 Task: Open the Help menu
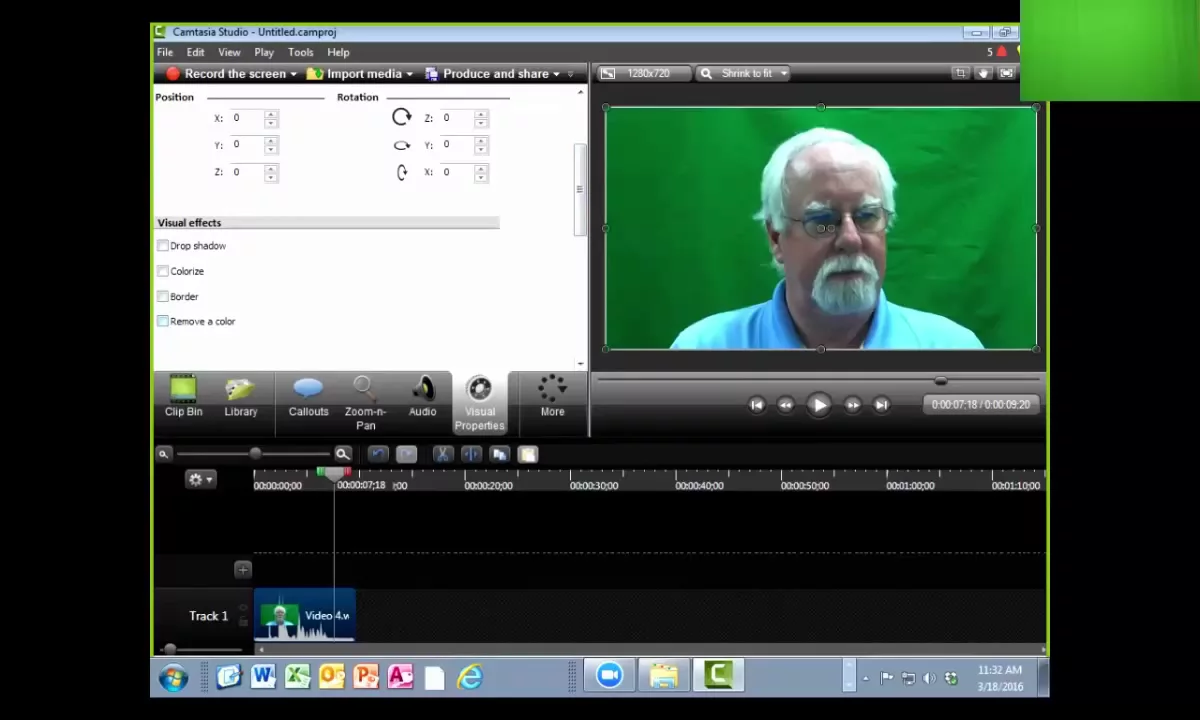[x=338, y=52]
